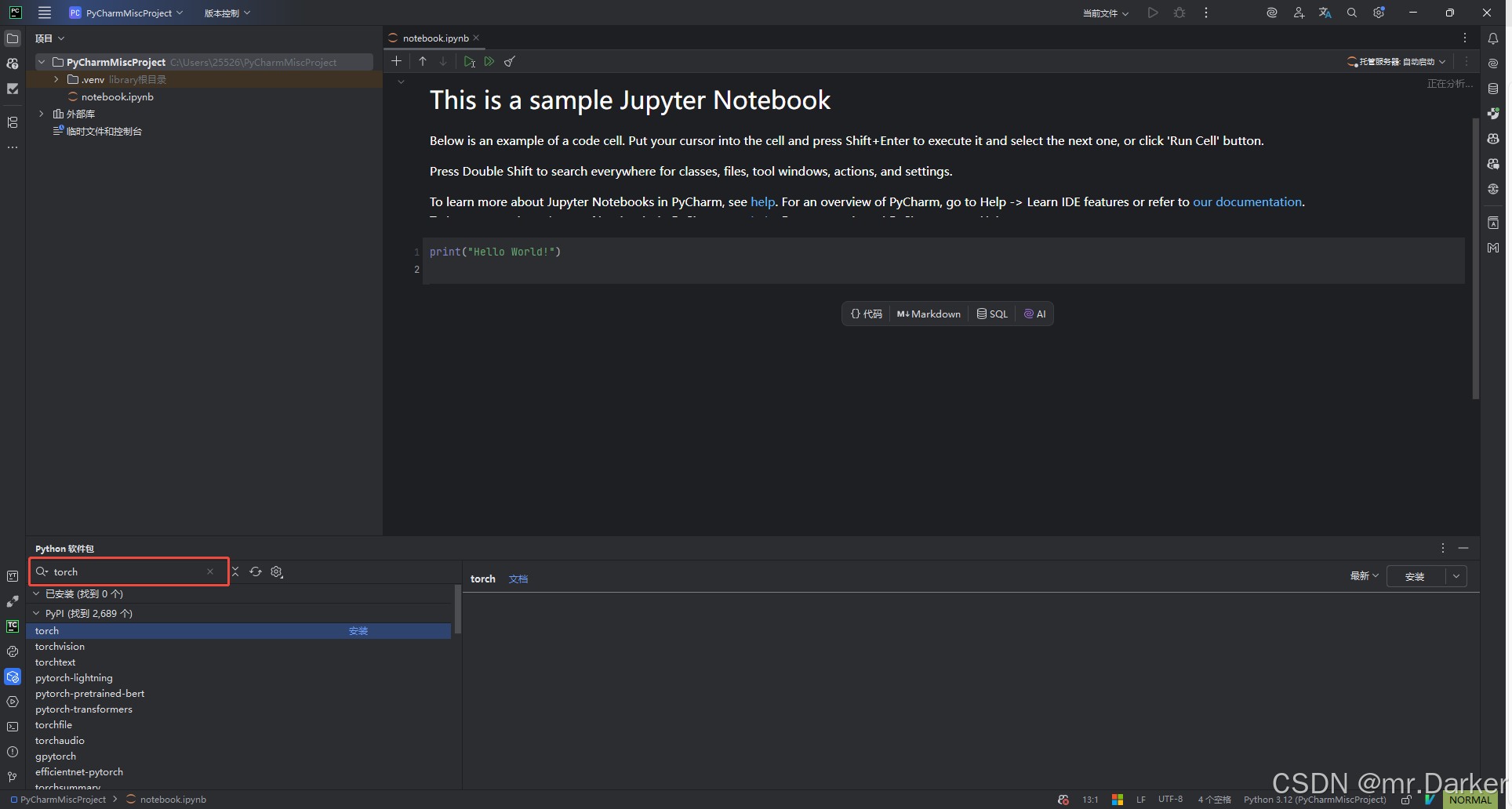Screen dimensions: 1512x809
Task: Move cell up arrow in notebook toolbar
Action: pos(423,61)
